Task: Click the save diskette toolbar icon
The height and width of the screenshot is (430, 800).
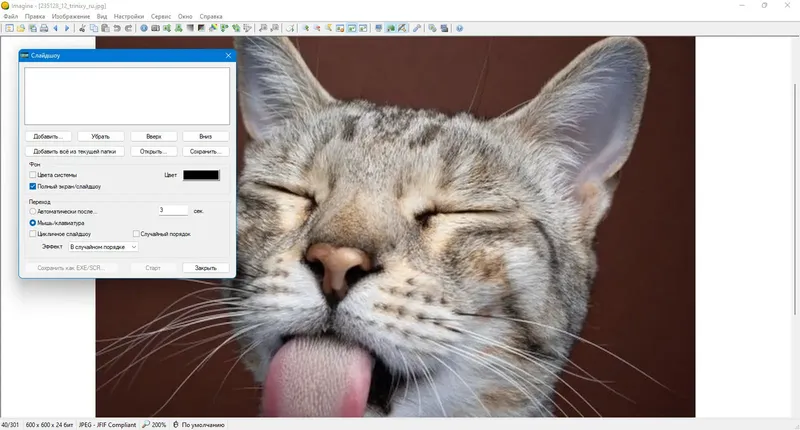Action: (32, 28)
